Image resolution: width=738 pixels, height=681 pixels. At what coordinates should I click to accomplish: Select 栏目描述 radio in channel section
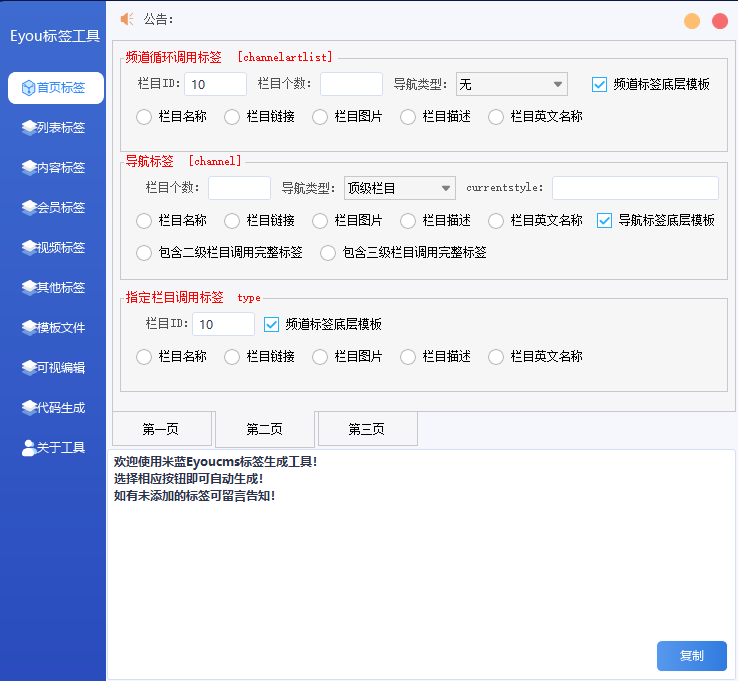pyautogui.click(x=408, y=221)
